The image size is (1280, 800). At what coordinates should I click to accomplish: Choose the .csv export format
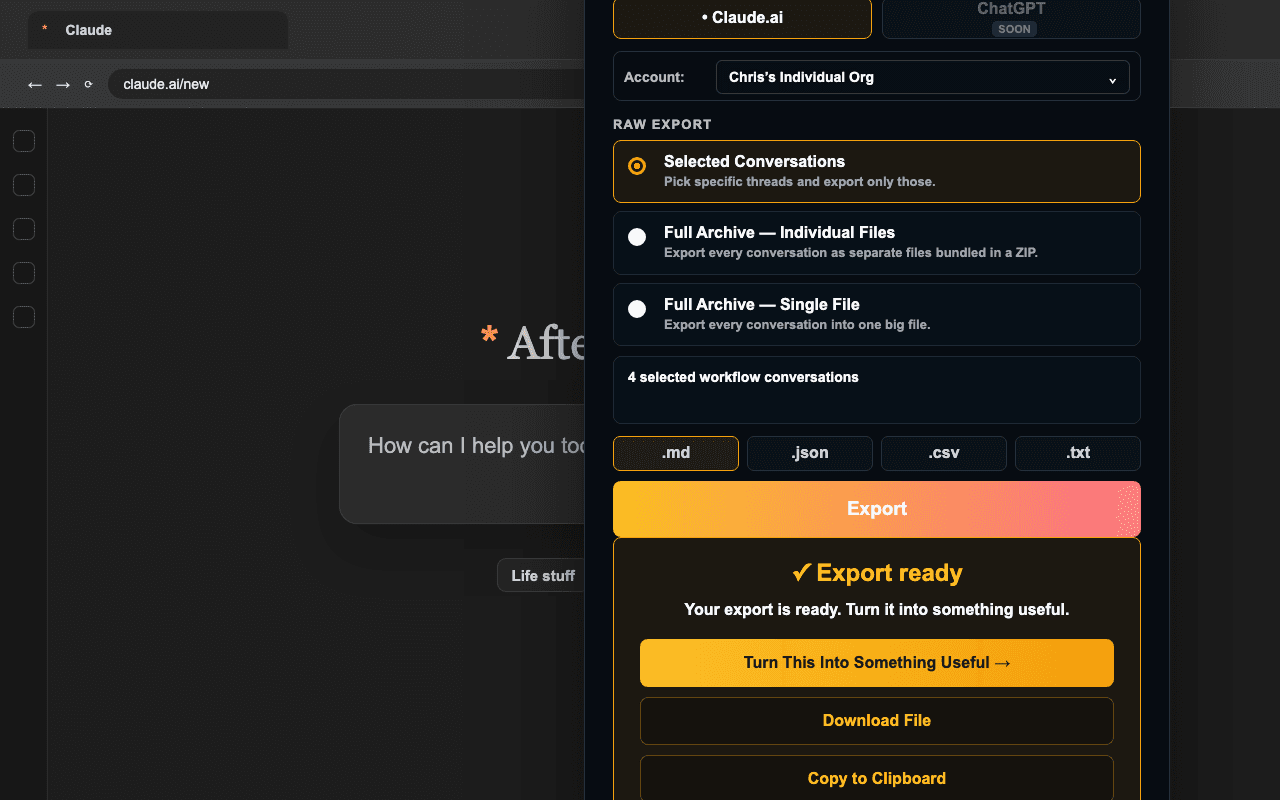click(944, 453)
